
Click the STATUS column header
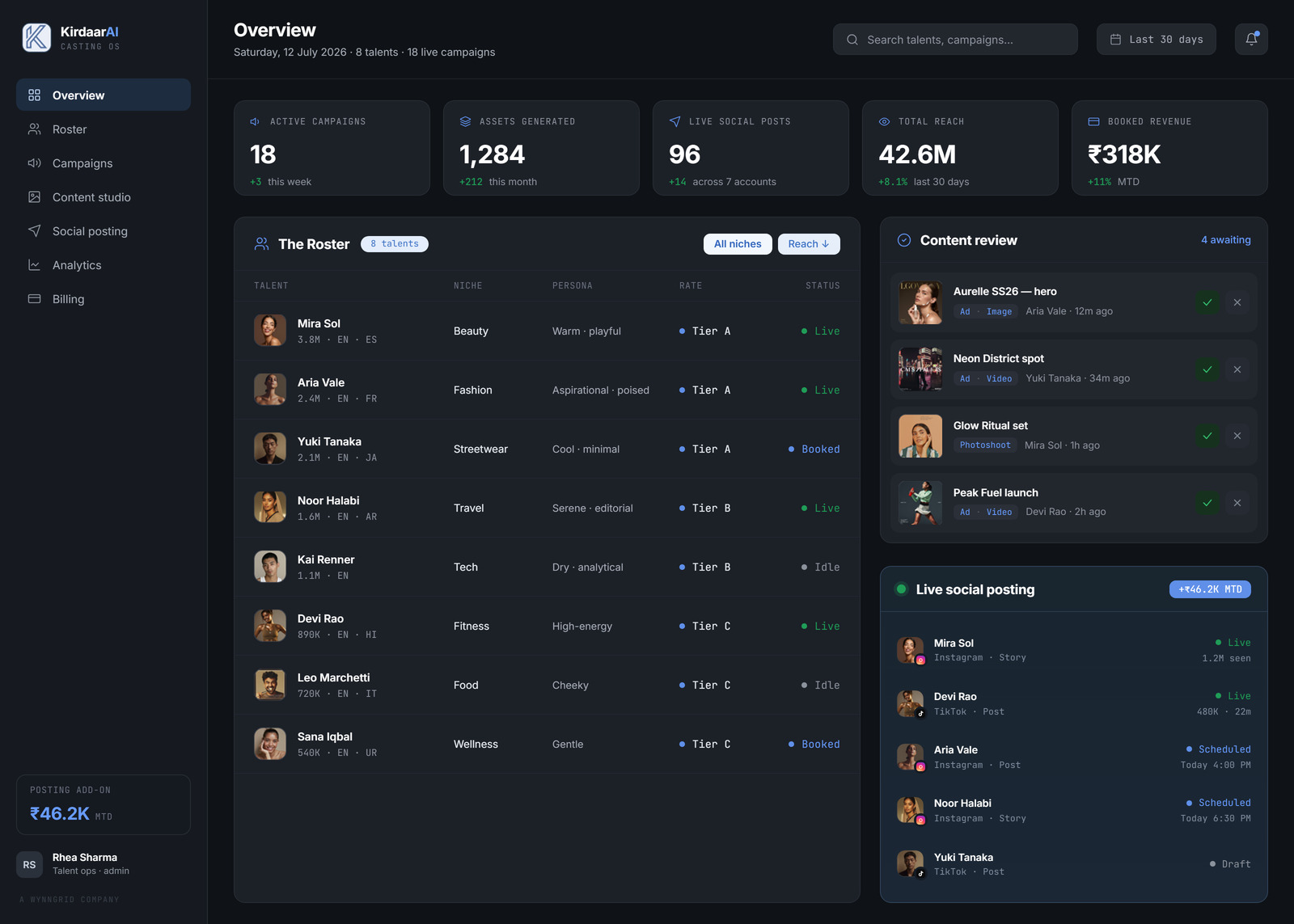tap(822, 285)
